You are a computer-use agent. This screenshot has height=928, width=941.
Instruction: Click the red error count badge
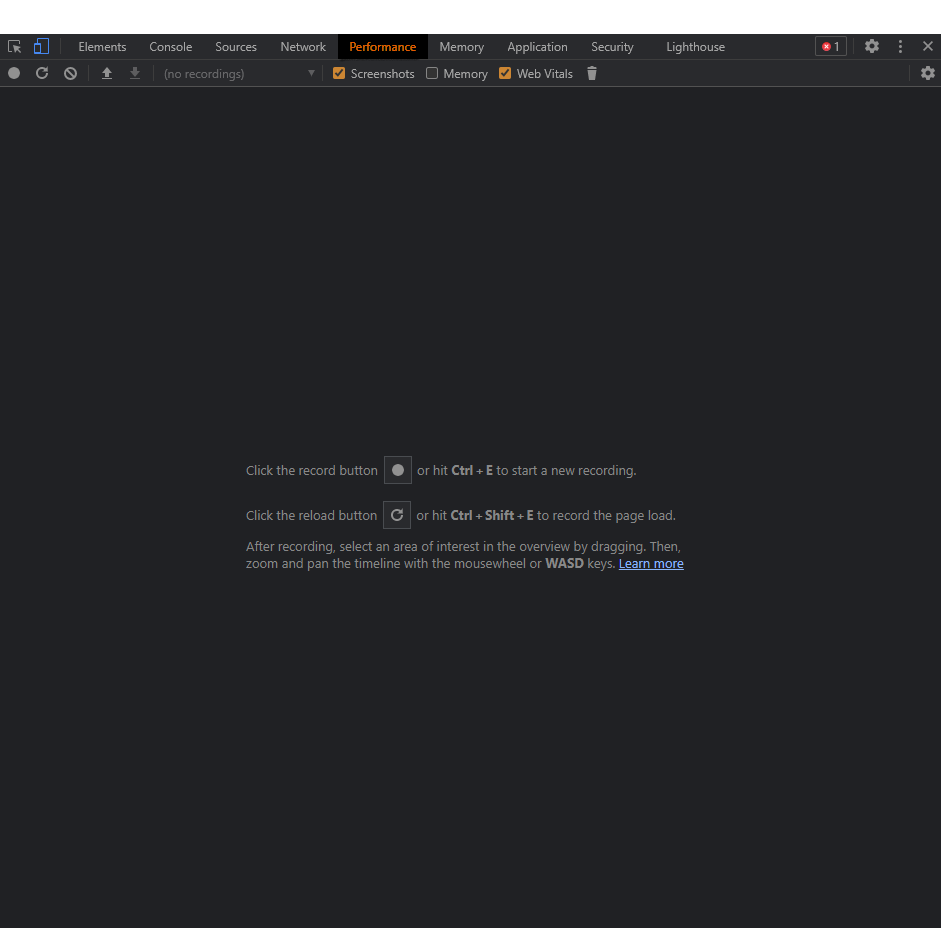point(830,47)
